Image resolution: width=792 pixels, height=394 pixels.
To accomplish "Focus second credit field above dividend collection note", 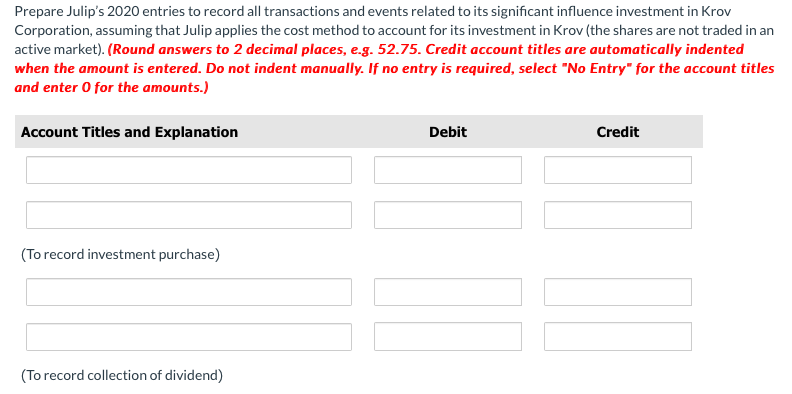I will click(x=618, y=337).
